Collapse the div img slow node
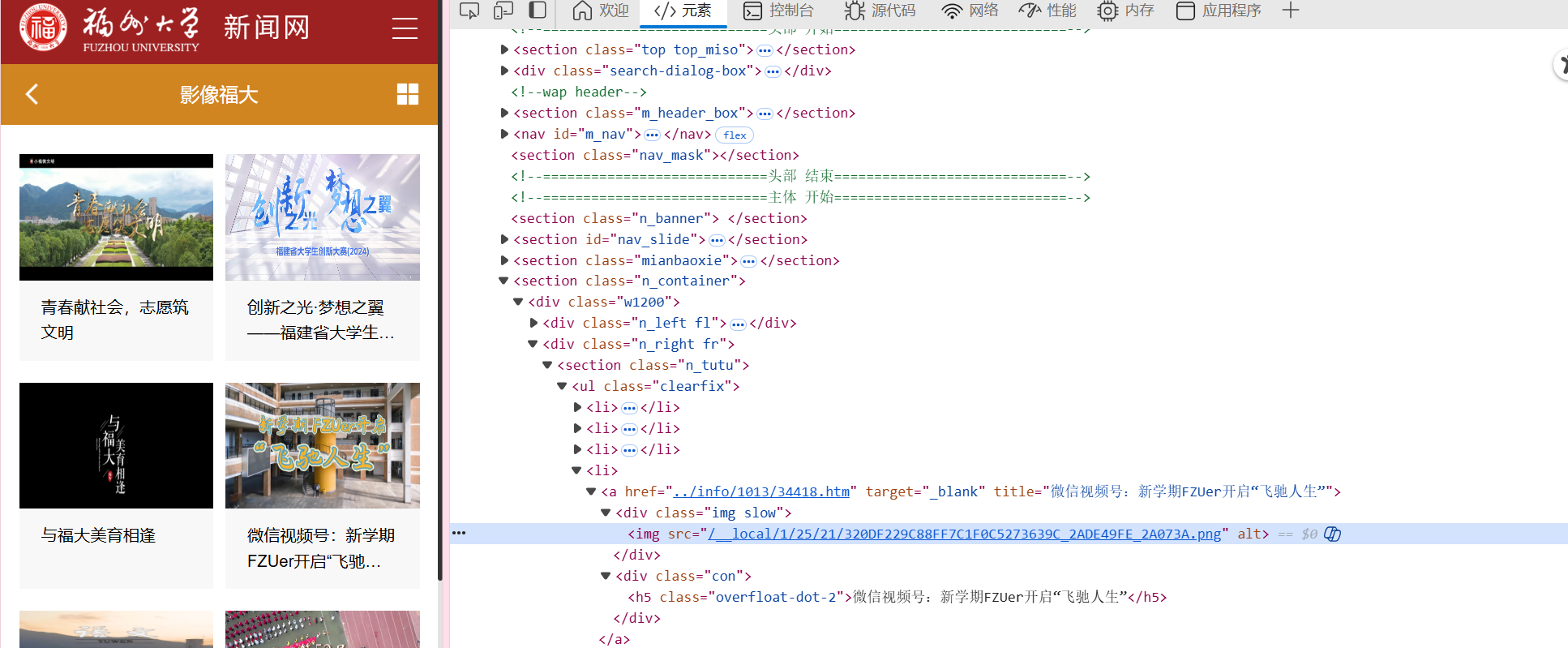1568x648 pixels. coord(606,513)
